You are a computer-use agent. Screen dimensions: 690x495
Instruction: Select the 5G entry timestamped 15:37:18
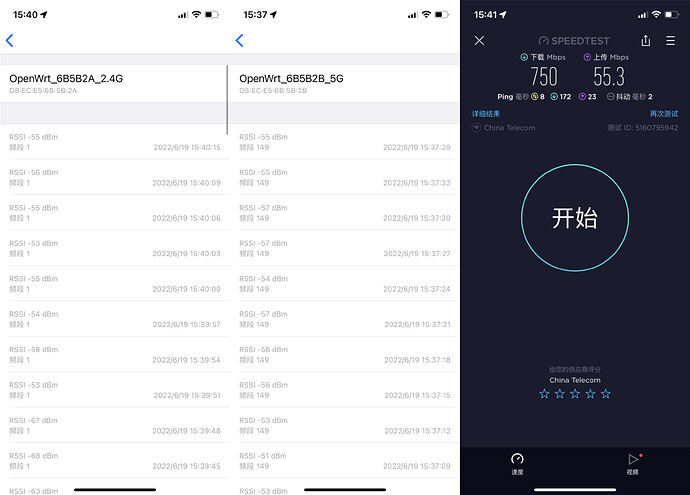tap(345, 355)
